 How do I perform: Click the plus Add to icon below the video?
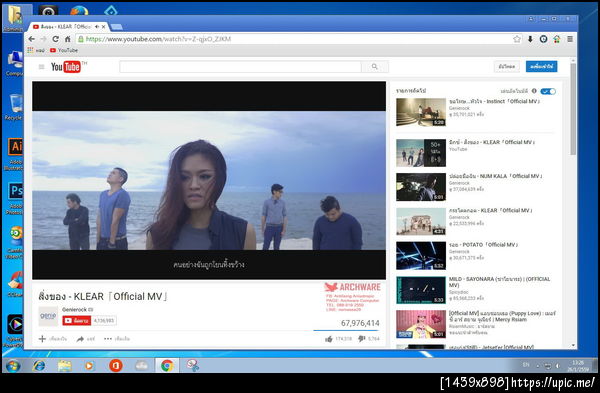point(42,339)
